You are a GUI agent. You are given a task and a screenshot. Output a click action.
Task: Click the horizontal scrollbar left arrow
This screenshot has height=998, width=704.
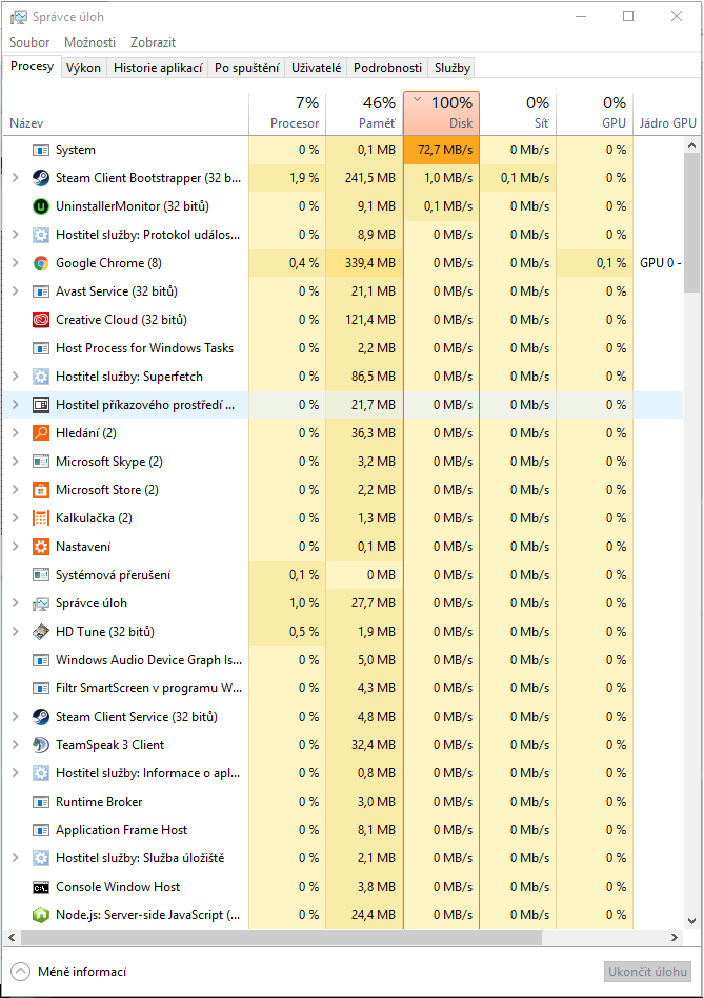tap(11, 938)
